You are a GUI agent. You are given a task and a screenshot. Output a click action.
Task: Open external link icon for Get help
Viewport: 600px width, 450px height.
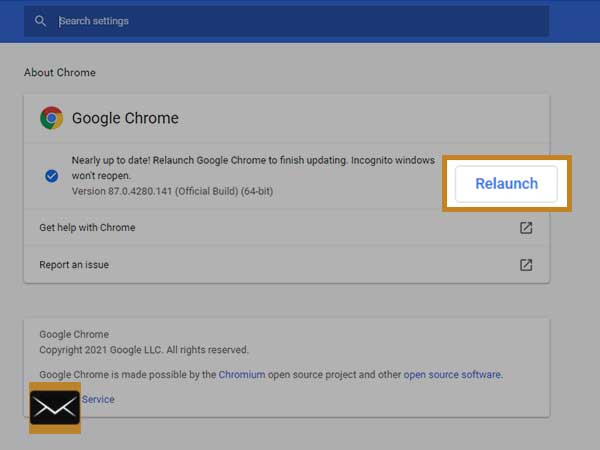(526, 228)
